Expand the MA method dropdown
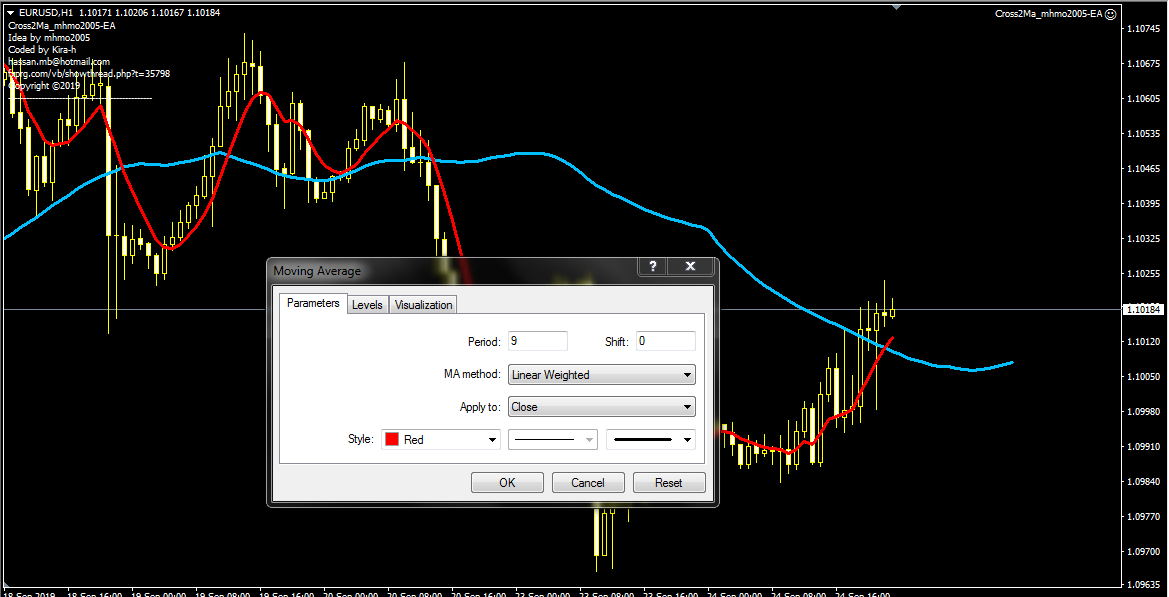 point(601,375)
